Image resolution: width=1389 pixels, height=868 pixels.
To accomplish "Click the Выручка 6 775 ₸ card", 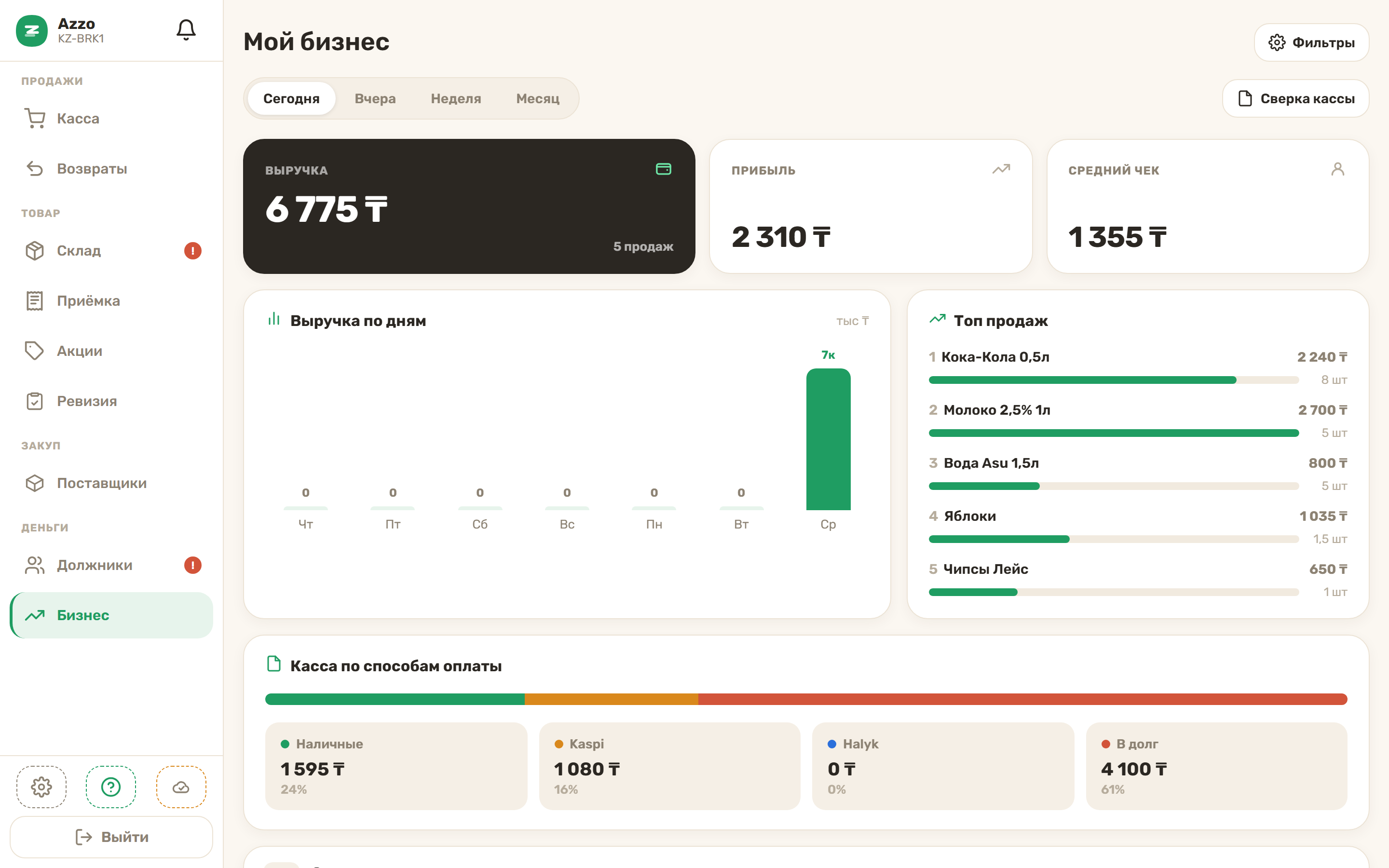I will coord(469,207).
